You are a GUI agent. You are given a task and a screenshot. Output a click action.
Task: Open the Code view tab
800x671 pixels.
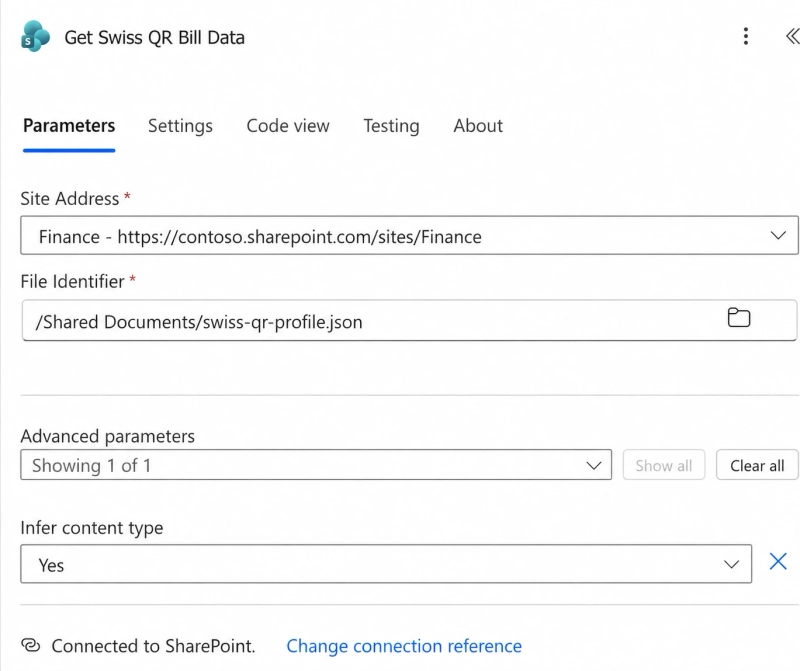288,126
